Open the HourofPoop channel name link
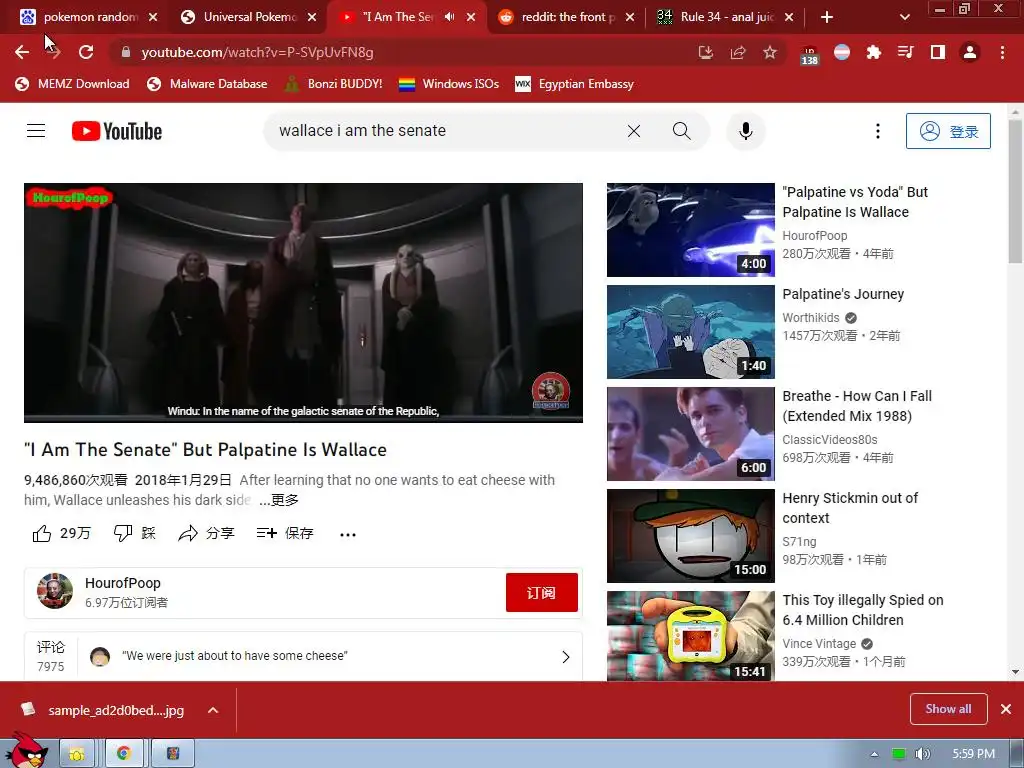The width and height of the screenshot is (1024, 768). coord(123,583)
